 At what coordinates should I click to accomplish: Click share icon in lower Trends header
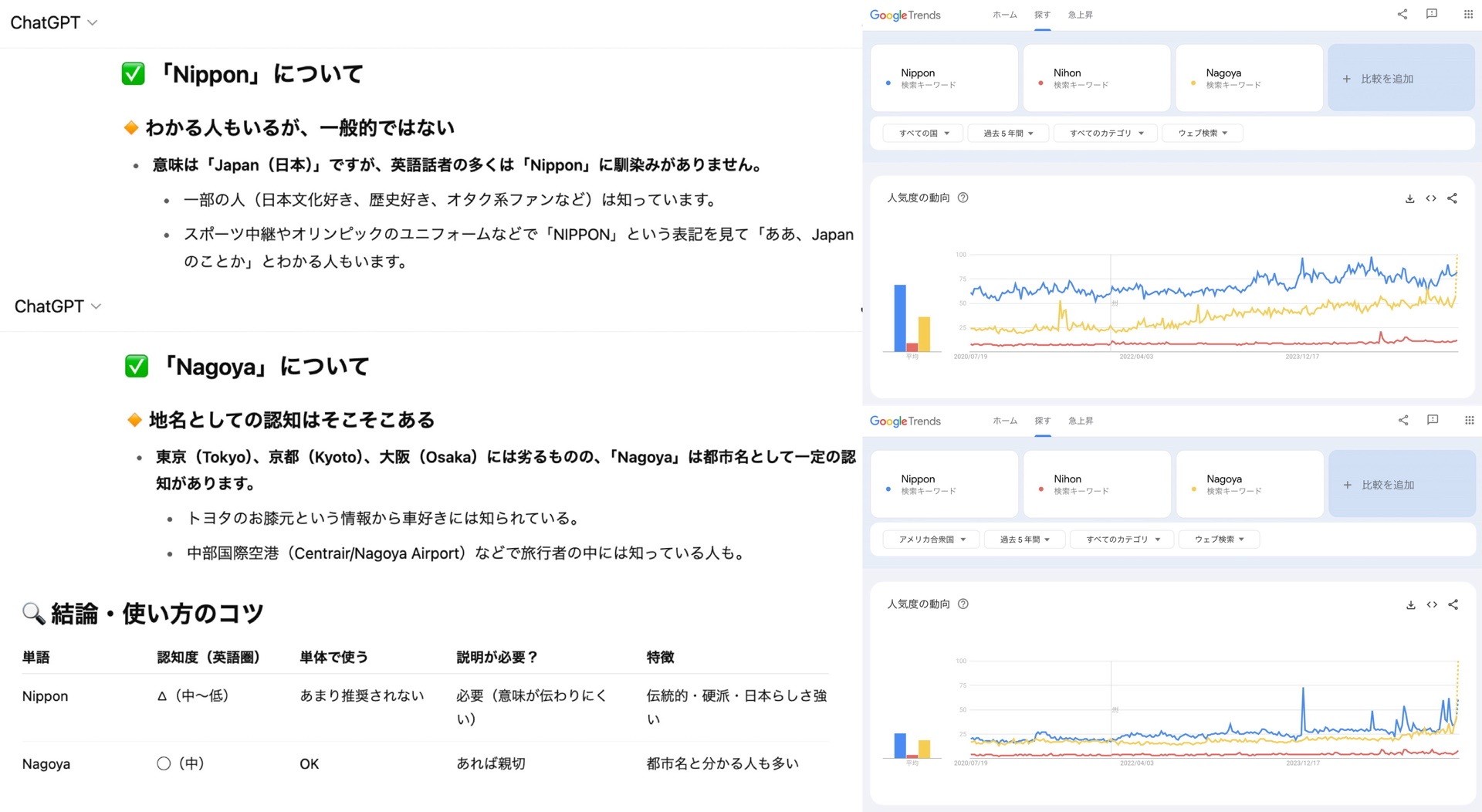1403,420
